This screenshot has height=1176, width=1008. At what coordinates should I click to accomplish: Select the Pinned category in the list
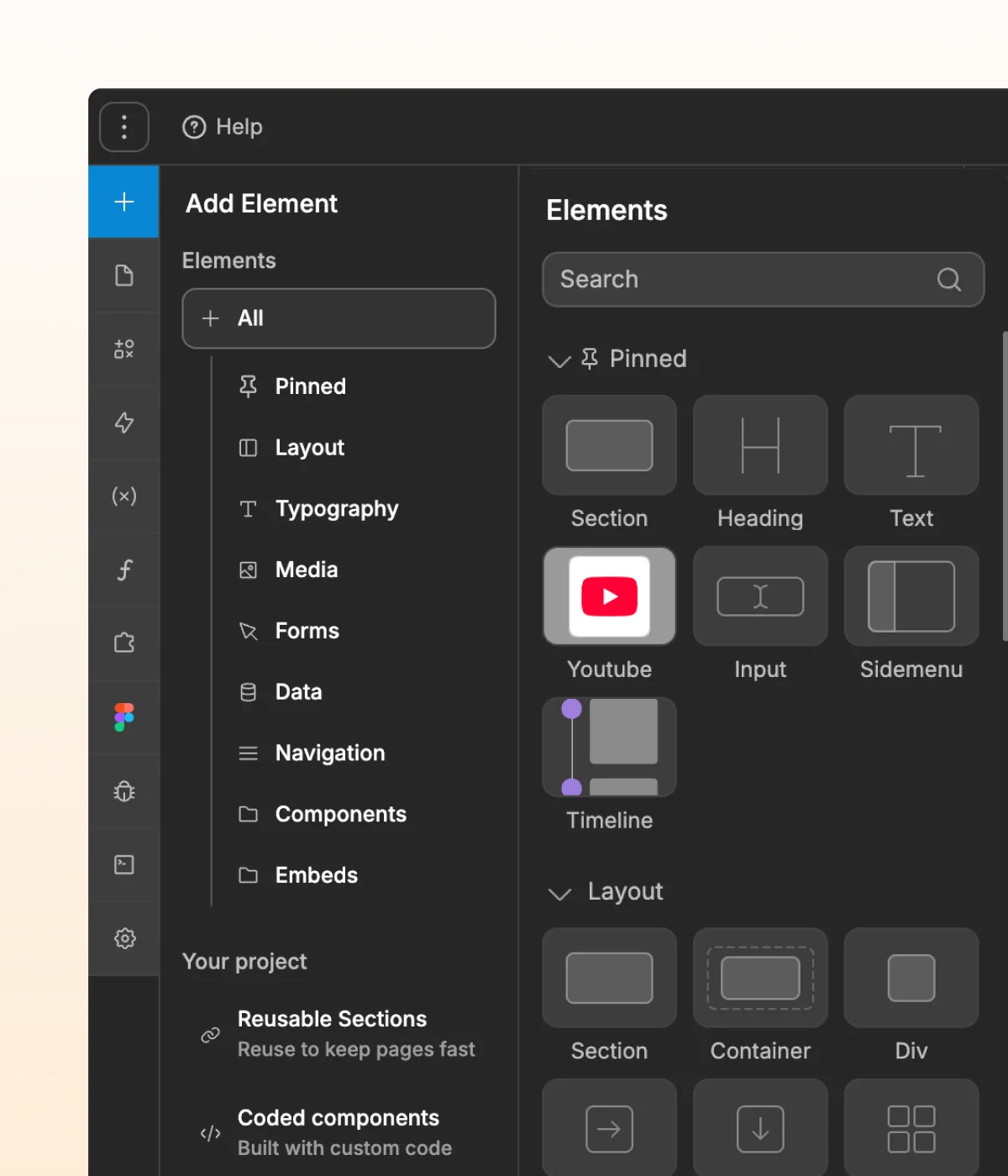(292, 386)
